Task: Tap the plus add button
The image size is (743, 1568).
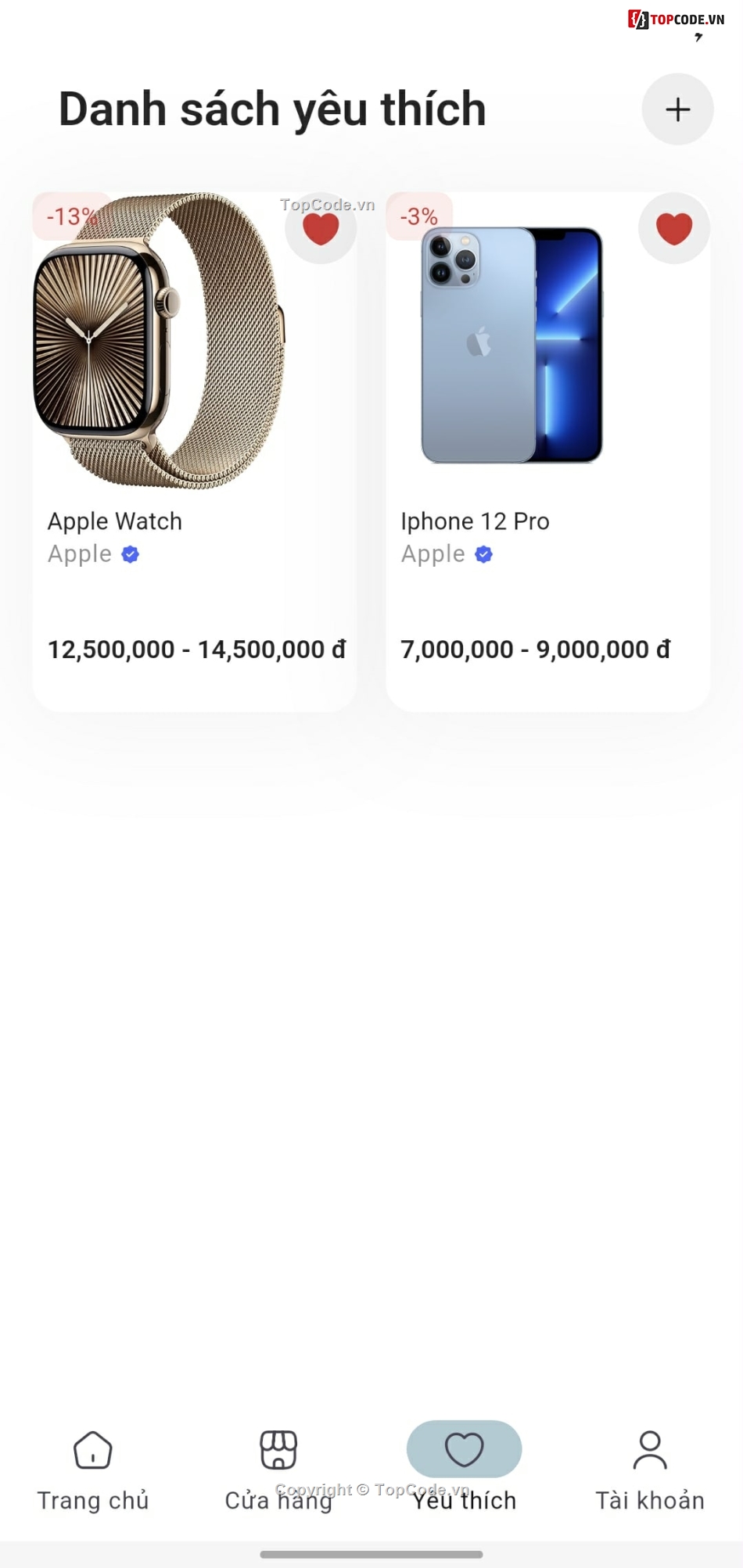Action: (x=677, y=109)
